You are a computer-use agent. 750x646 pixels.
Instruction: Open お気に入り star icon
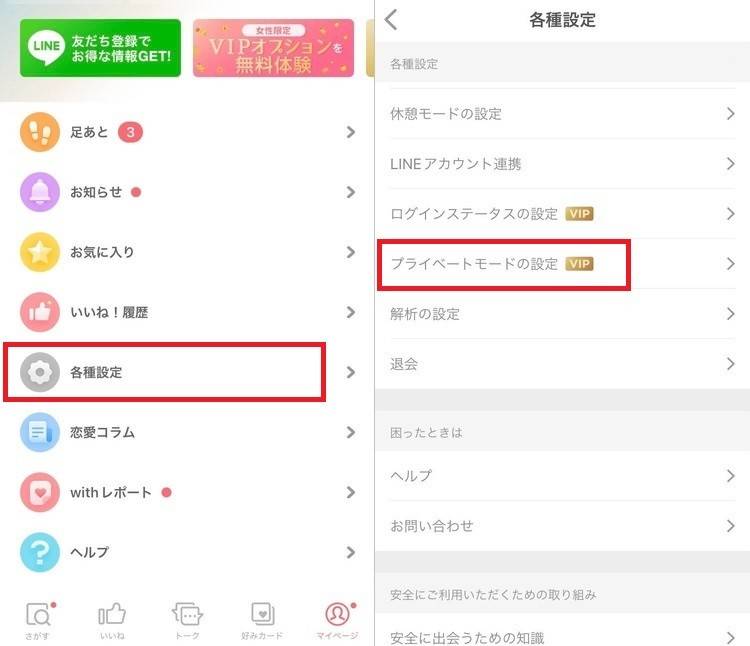(x=40, y=252)
